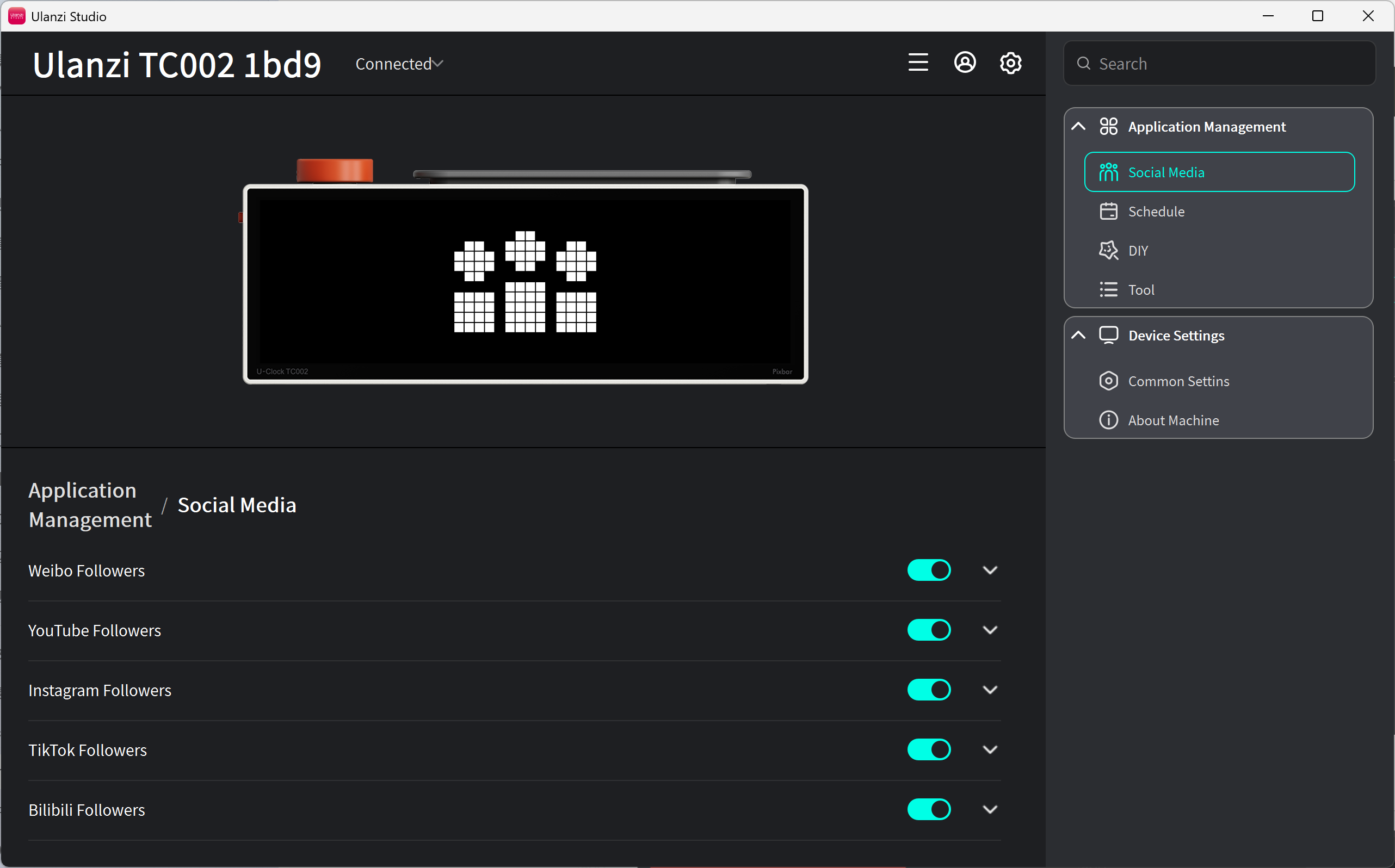Click the Application Management breadcrumb link

tap(90, 505)
